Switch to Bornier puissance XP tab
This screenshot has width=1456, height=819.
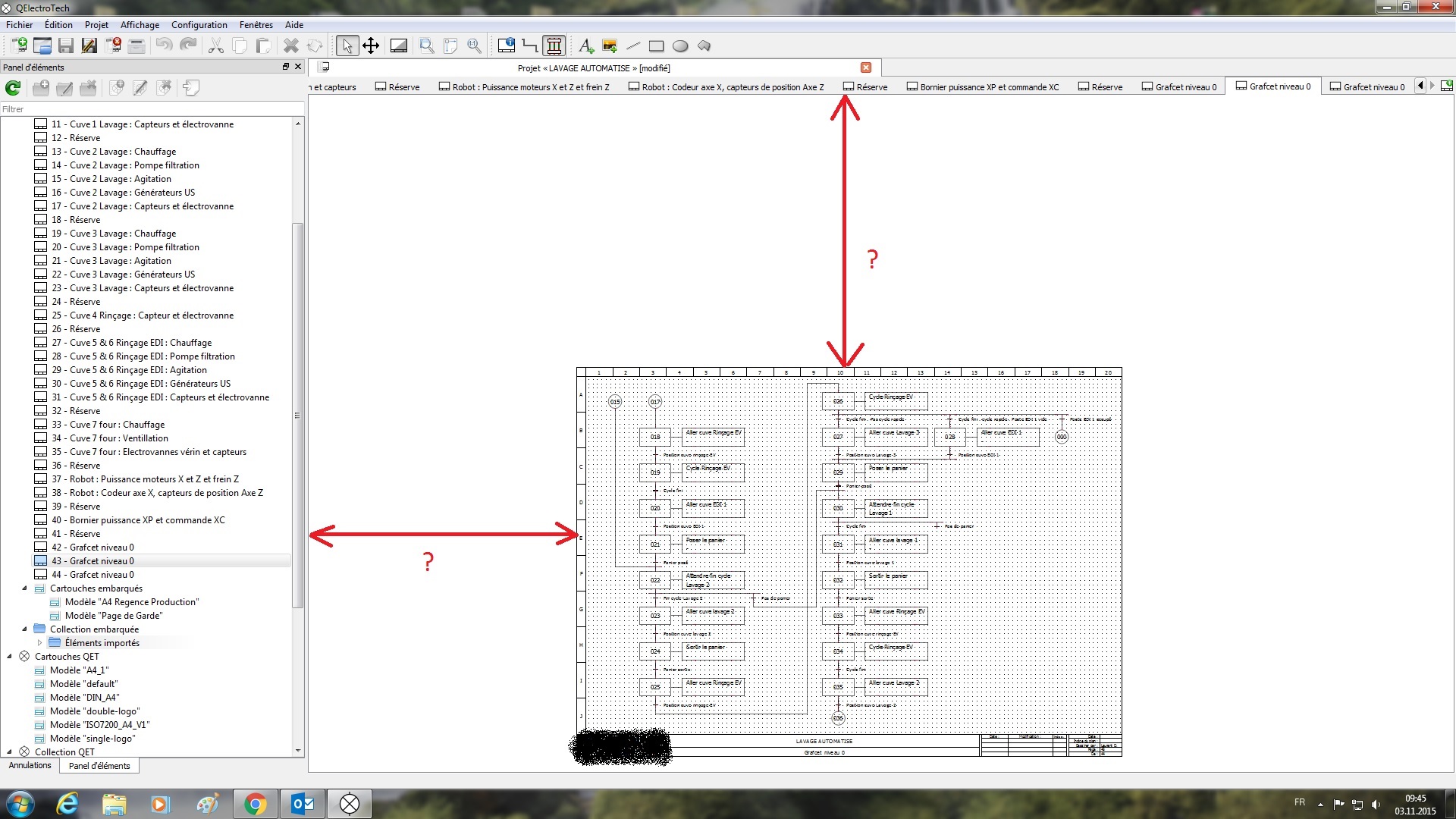(982, 87)
